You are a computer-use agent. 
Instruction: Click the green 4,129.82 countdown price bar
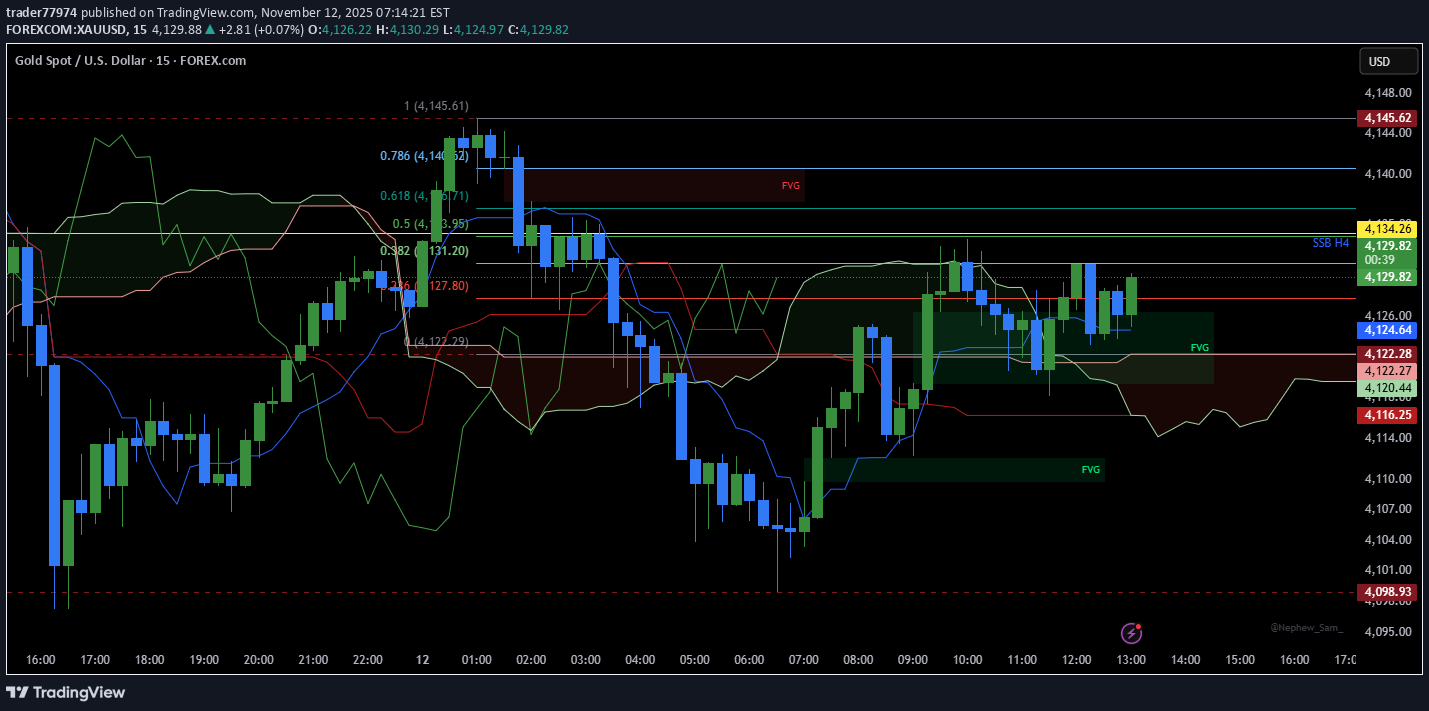click(1387, 251)
